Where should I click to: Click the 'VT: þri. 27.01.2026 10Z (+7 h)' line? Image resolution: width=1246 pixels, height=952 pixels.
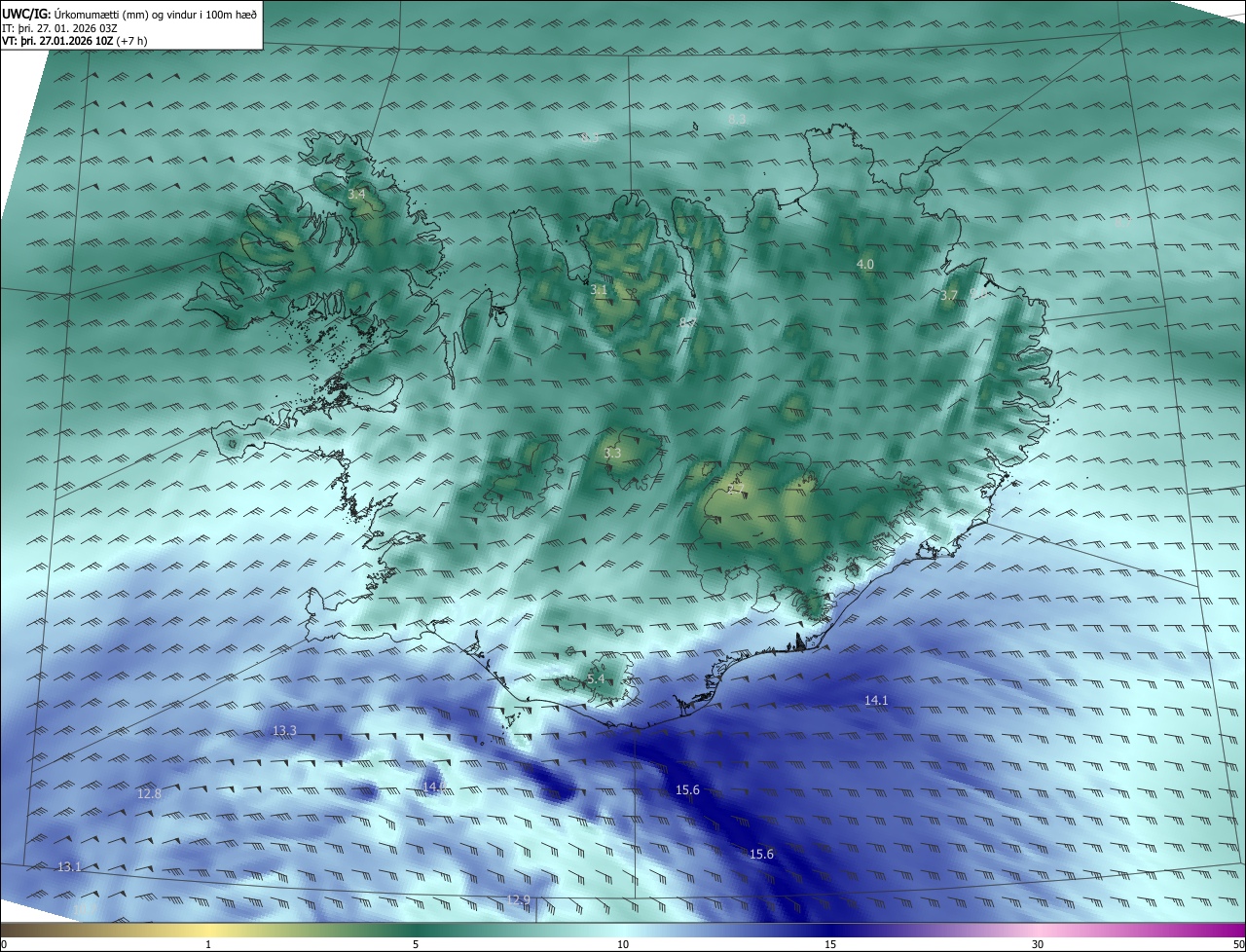pyautogui.click(x=75, y=41)
